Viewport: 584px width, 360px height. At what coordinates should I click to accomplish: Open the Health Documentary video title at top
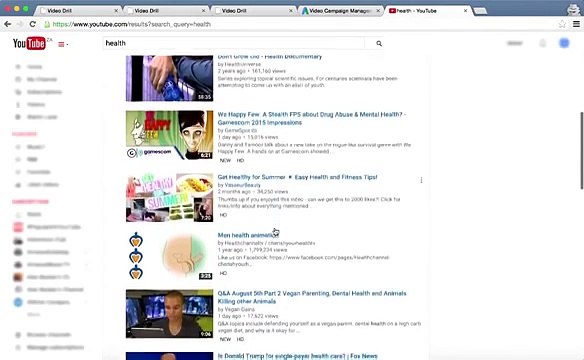click(x=270, y=57)
